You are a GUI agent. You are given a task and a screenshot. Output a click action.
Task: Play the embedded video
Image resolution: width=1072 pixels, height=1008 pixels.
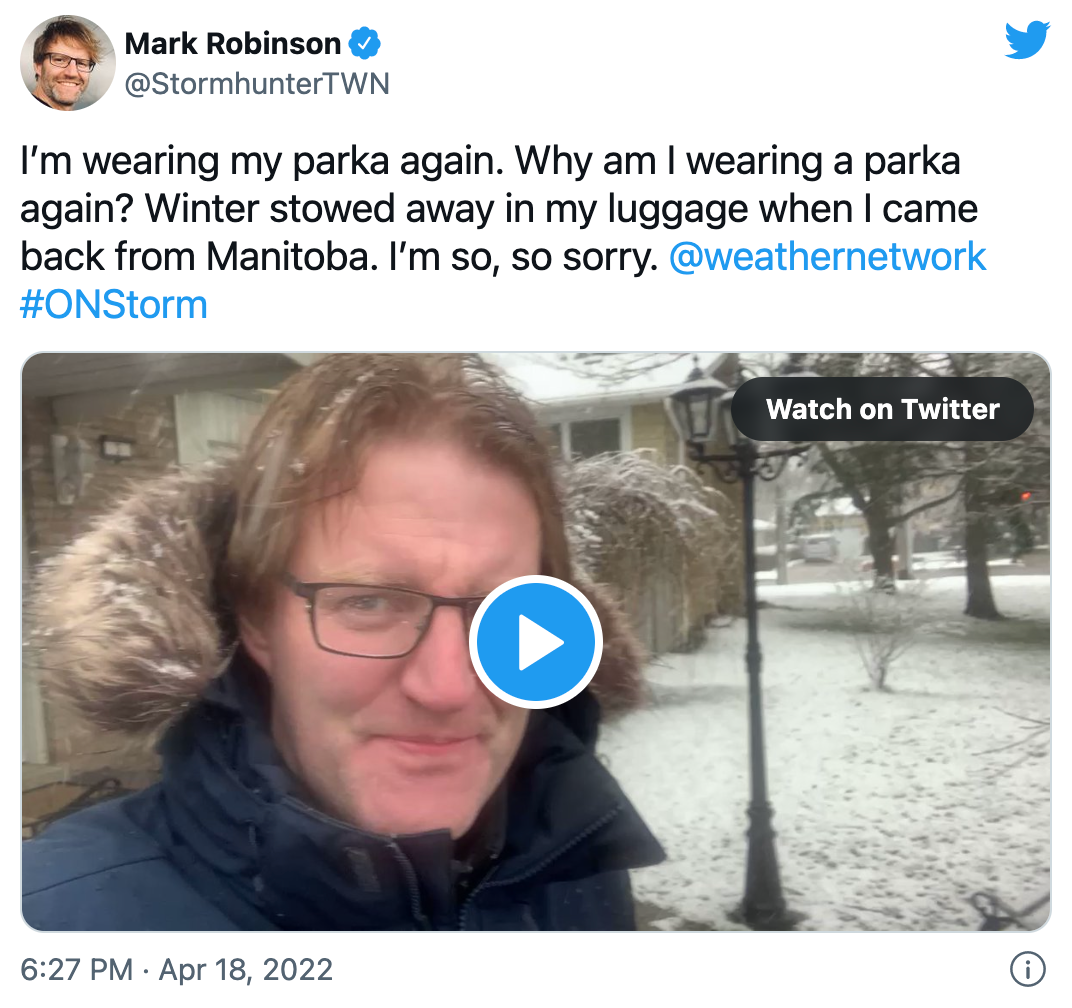point(535,642)
